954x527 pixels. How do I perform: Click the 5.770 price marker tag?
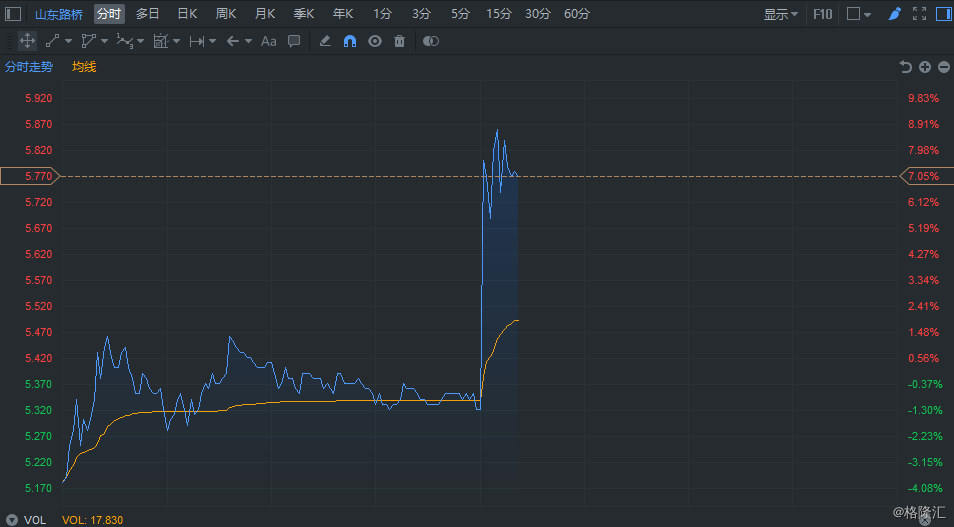tap(30, 176)
